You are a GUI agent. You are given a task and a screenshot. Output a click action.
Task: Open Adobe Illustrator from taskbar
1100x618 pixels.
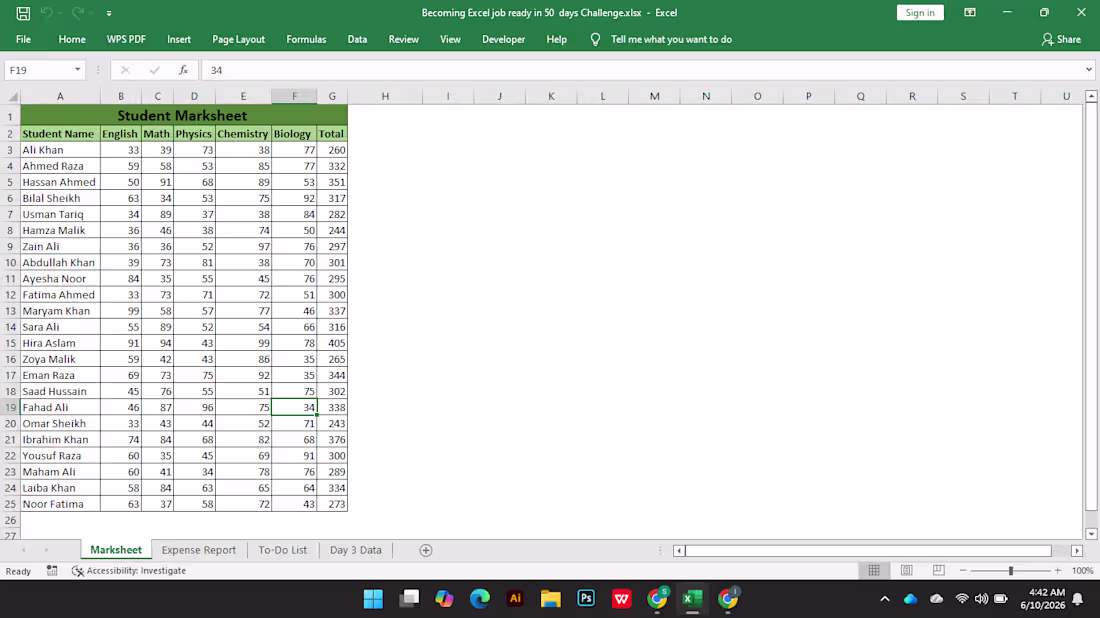point(515,598)
